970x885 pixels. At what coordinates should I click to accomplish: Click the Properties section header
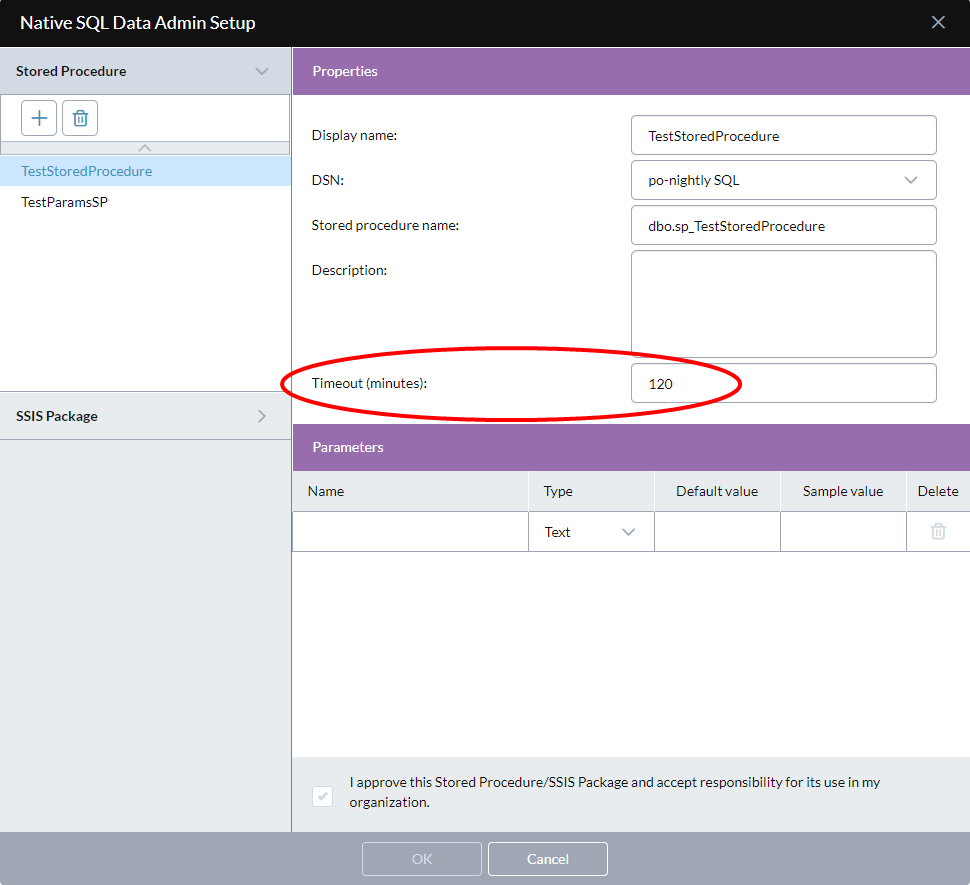click(631, 71)
